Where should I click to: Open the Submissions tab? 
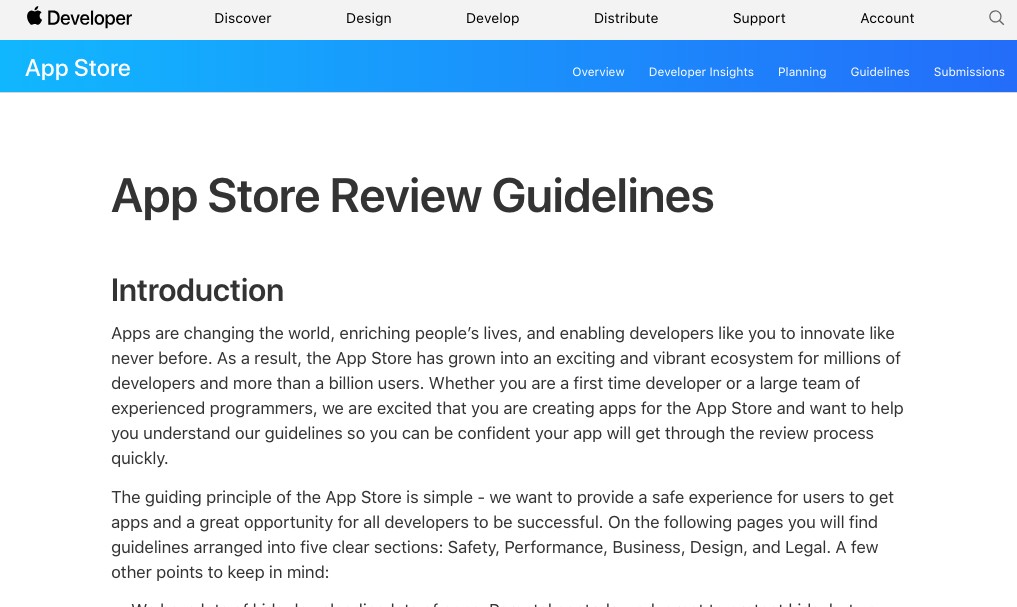click(x=969, y=72)
